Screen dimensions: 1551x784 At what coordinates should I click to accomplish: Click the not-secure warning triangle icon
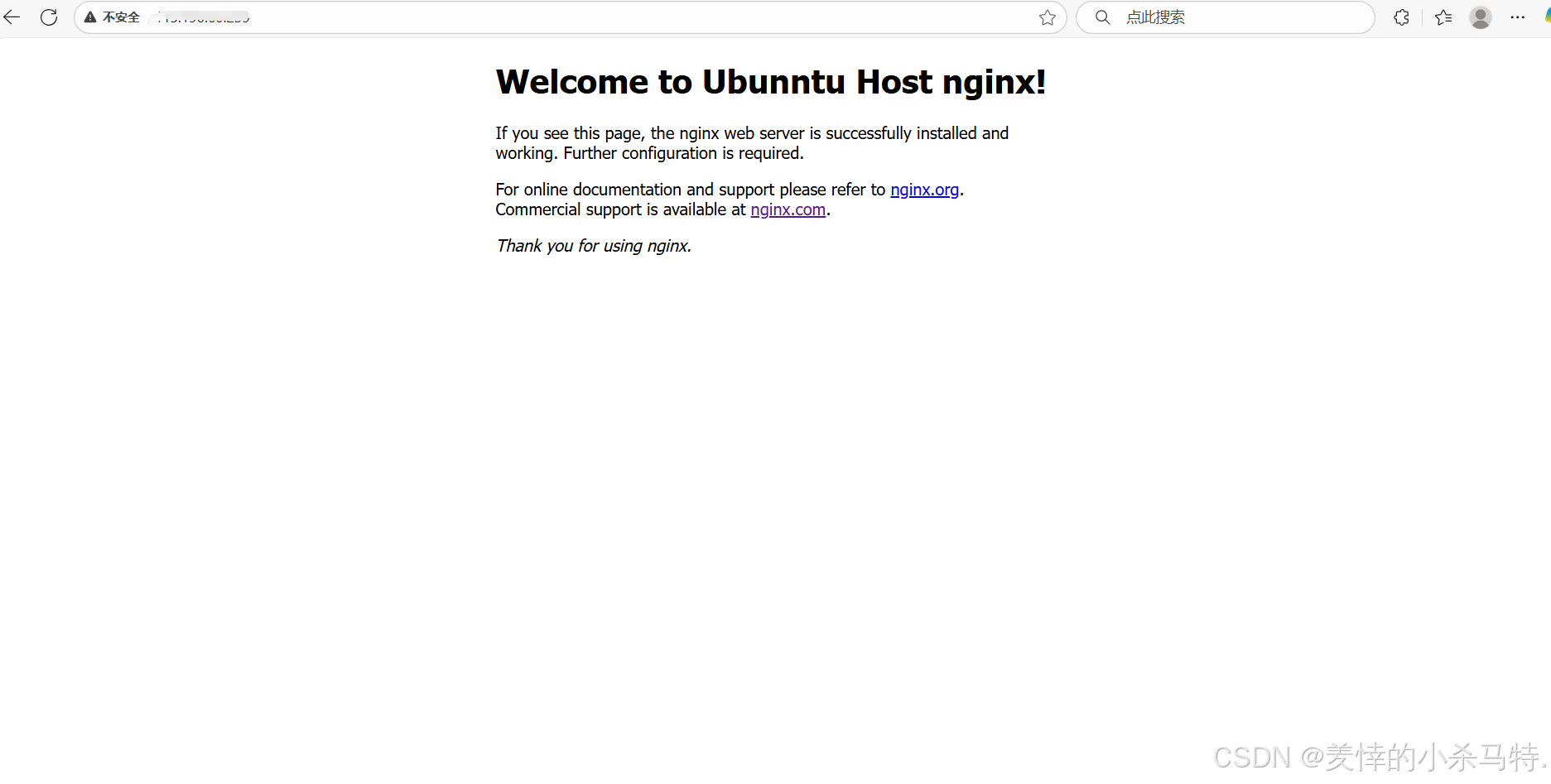(x=90, y=17)
